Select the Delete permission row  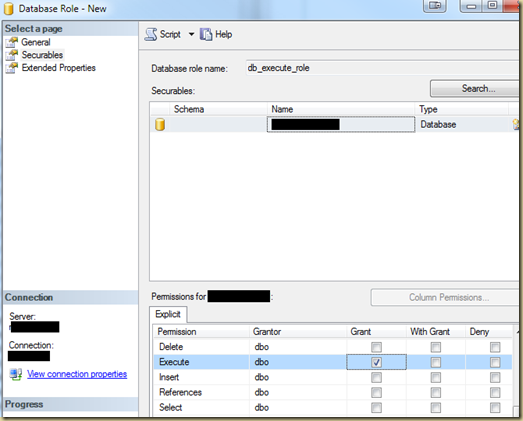click(x=333, y=347)
